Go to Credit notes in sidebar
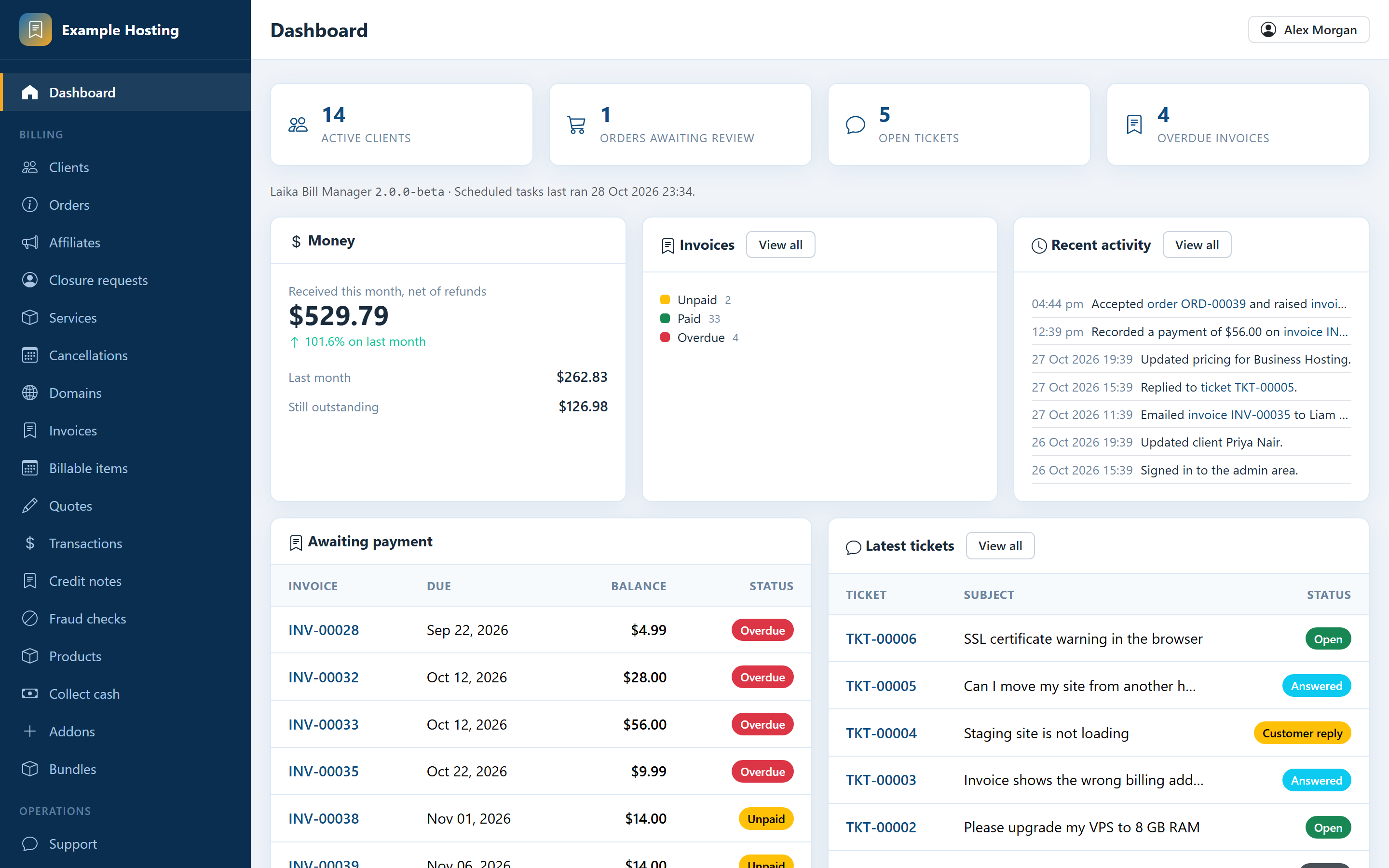The image size is (1389, 868). pyautogui.click(x=125, y=581)
